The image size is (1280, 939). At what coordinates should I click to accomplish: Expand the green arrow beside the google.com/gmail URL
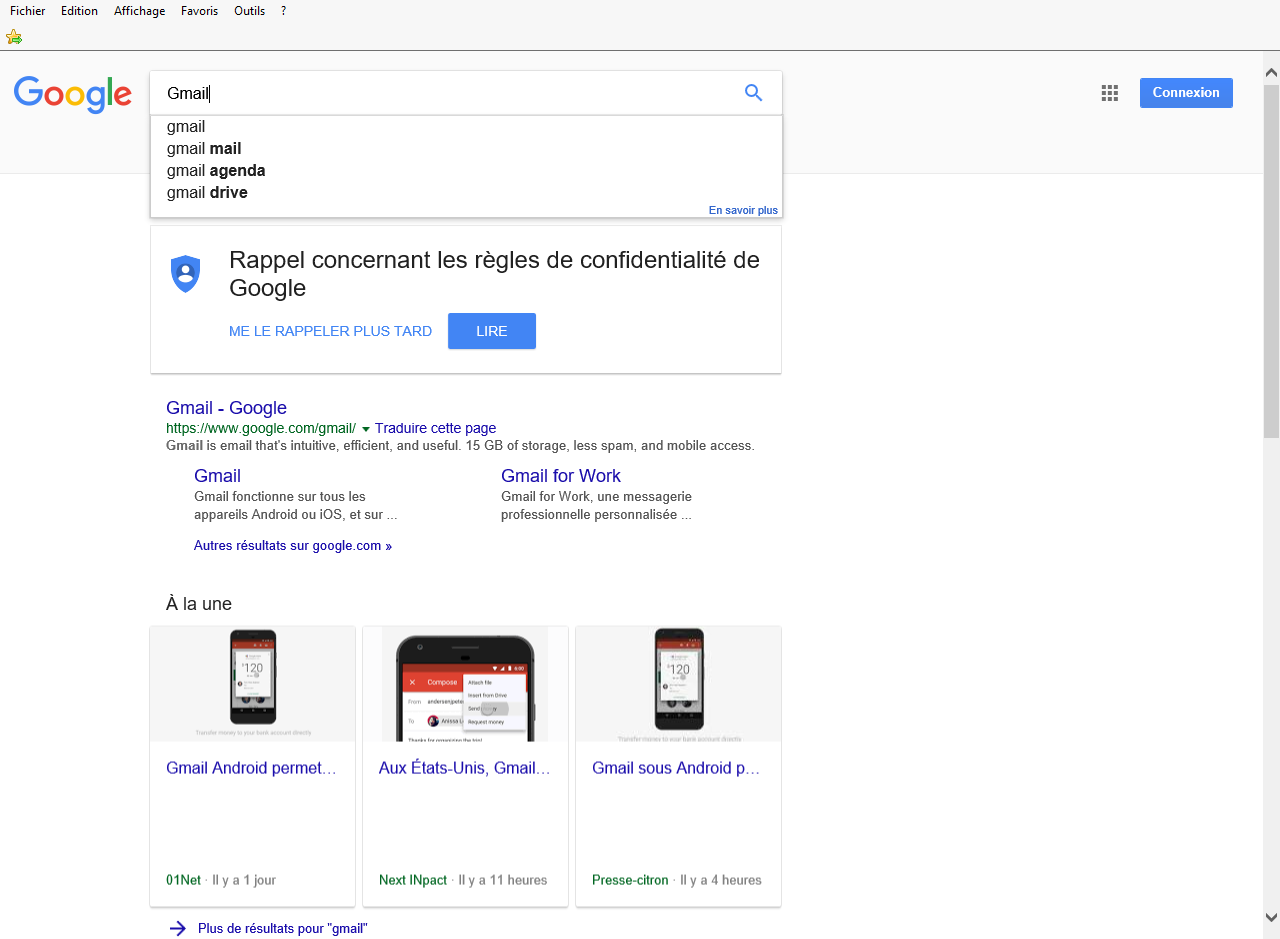click(366, 429)
